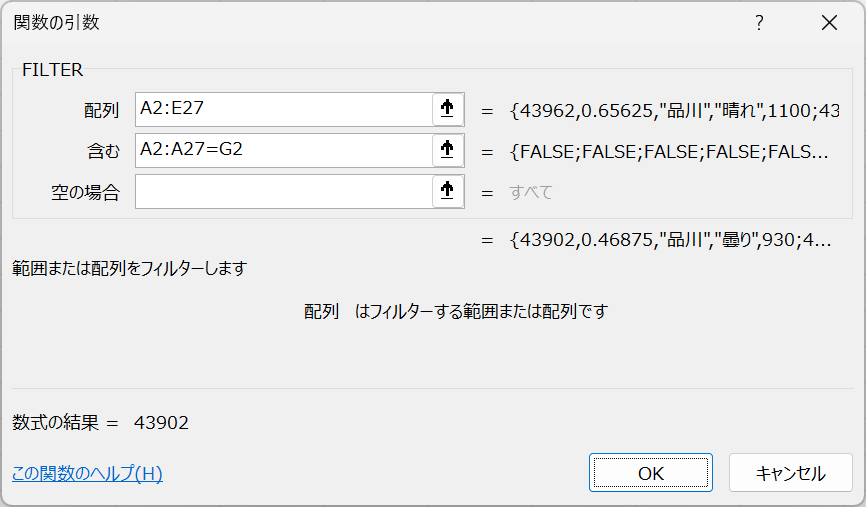866x507 pixels.
Task: Collapse dialog using 配列 range selector icon
Action: coord(447,110)
